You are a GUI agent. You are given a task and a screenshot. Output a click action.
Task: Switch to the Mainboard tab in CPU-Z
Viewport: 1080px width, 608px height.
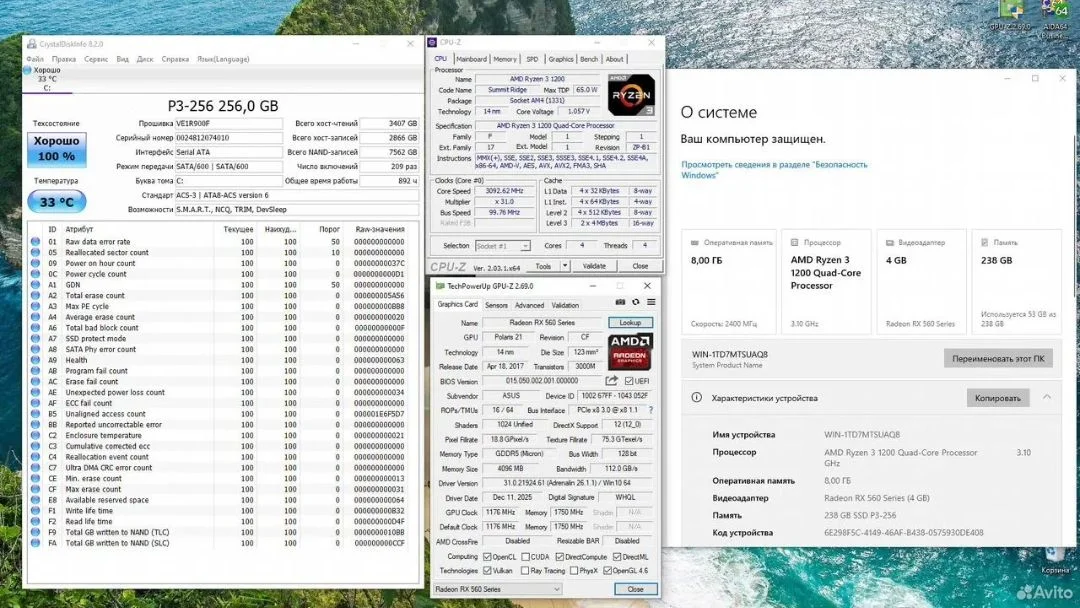pos(471,59)
